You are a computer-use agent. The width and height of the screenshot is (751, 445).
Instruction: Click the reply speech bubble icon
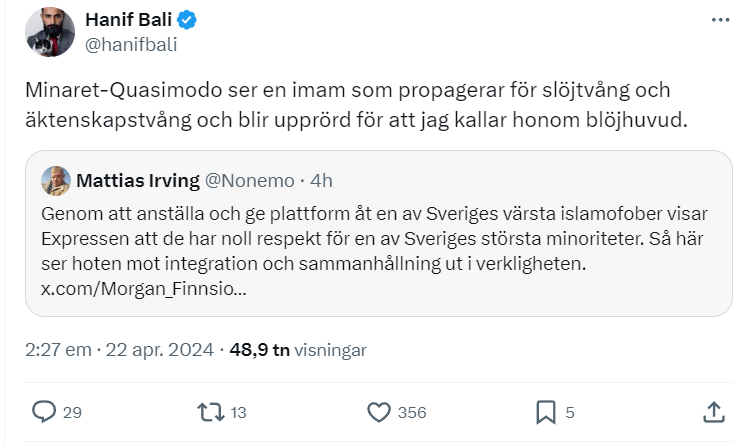click(44, 412)
